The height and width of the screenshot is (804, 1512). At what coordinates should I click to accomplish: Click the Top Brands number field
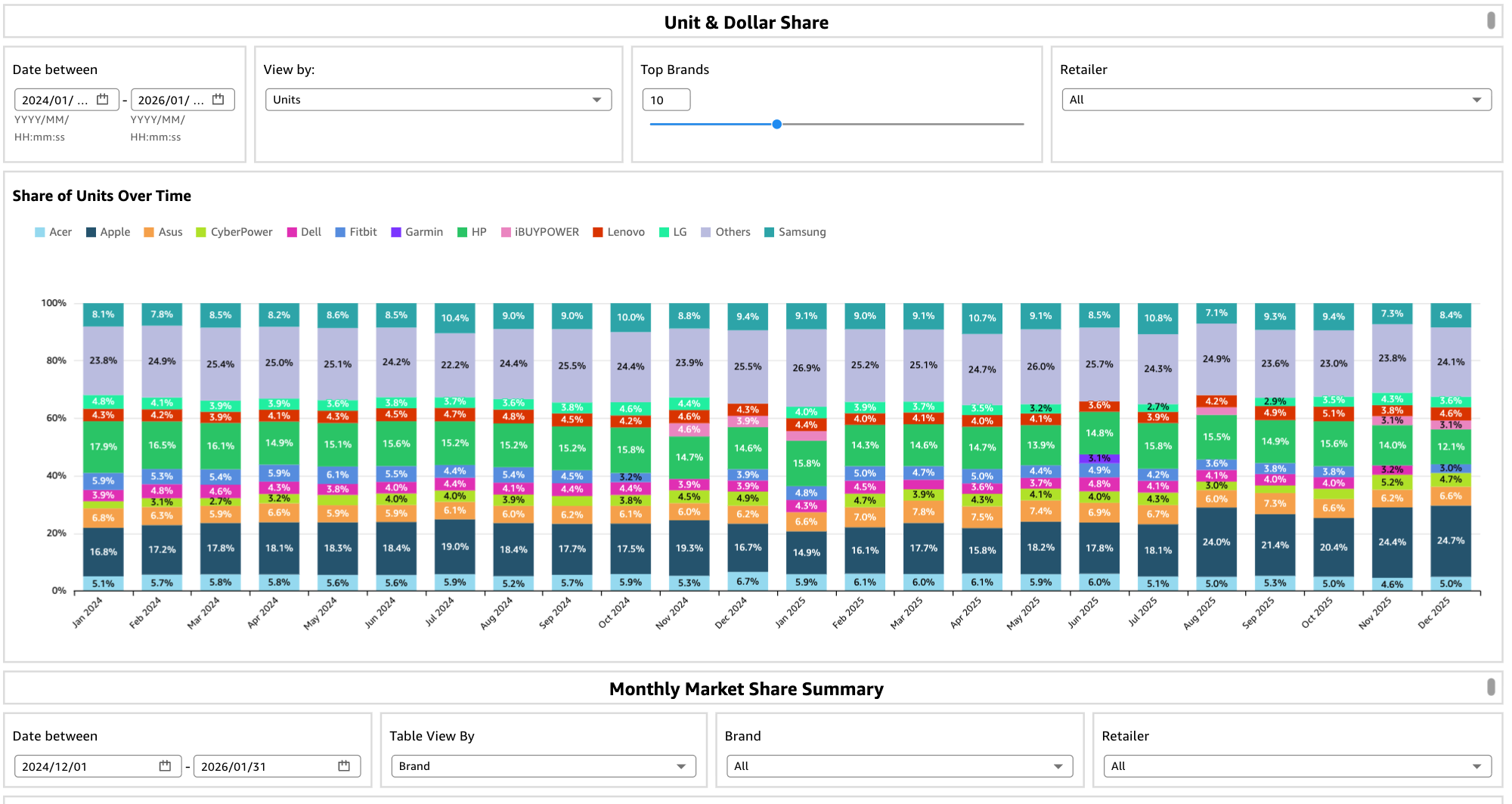point(665,100)
